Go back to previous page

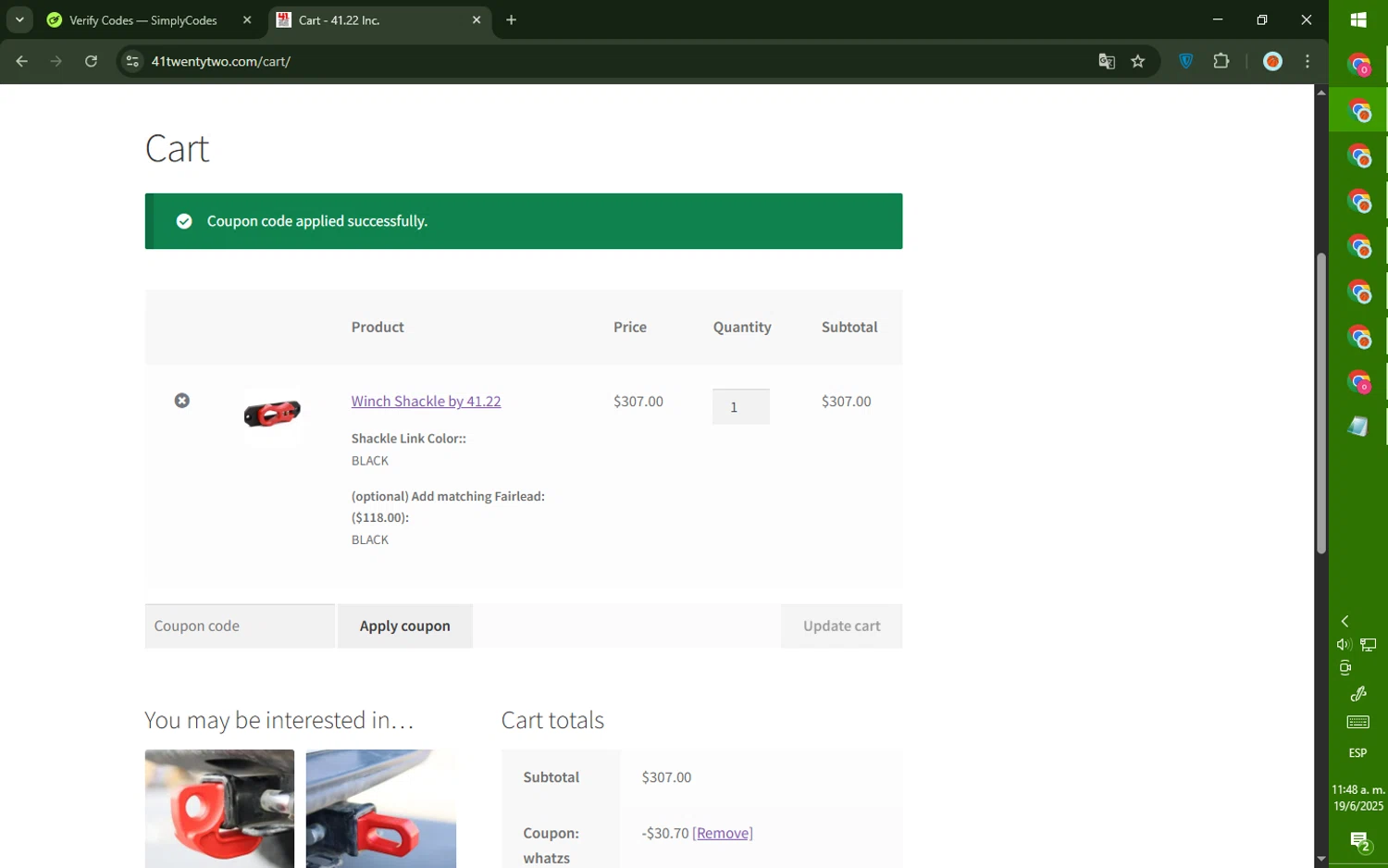[x=21, y=62]
